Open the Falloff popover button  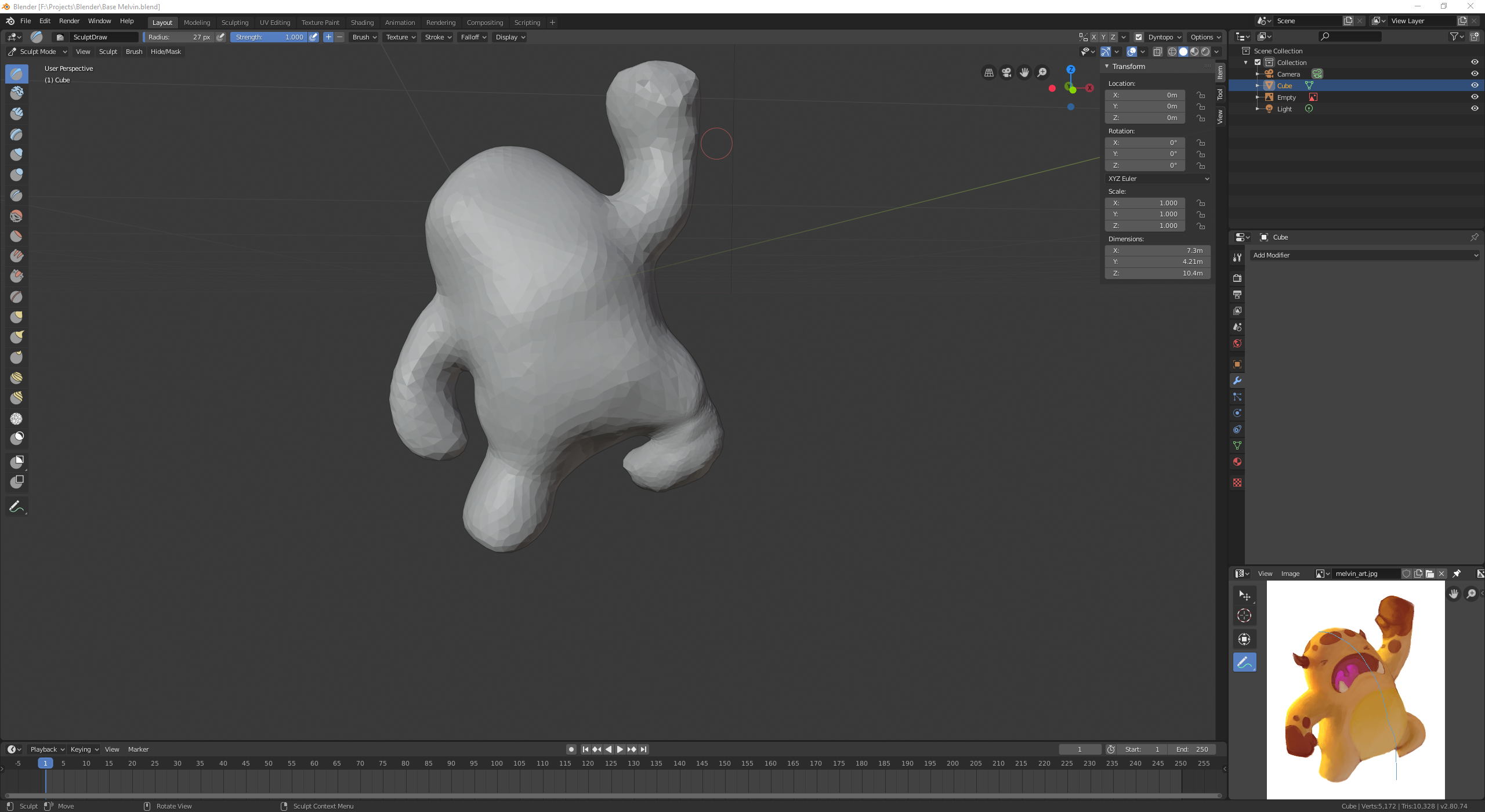[473, 37]
